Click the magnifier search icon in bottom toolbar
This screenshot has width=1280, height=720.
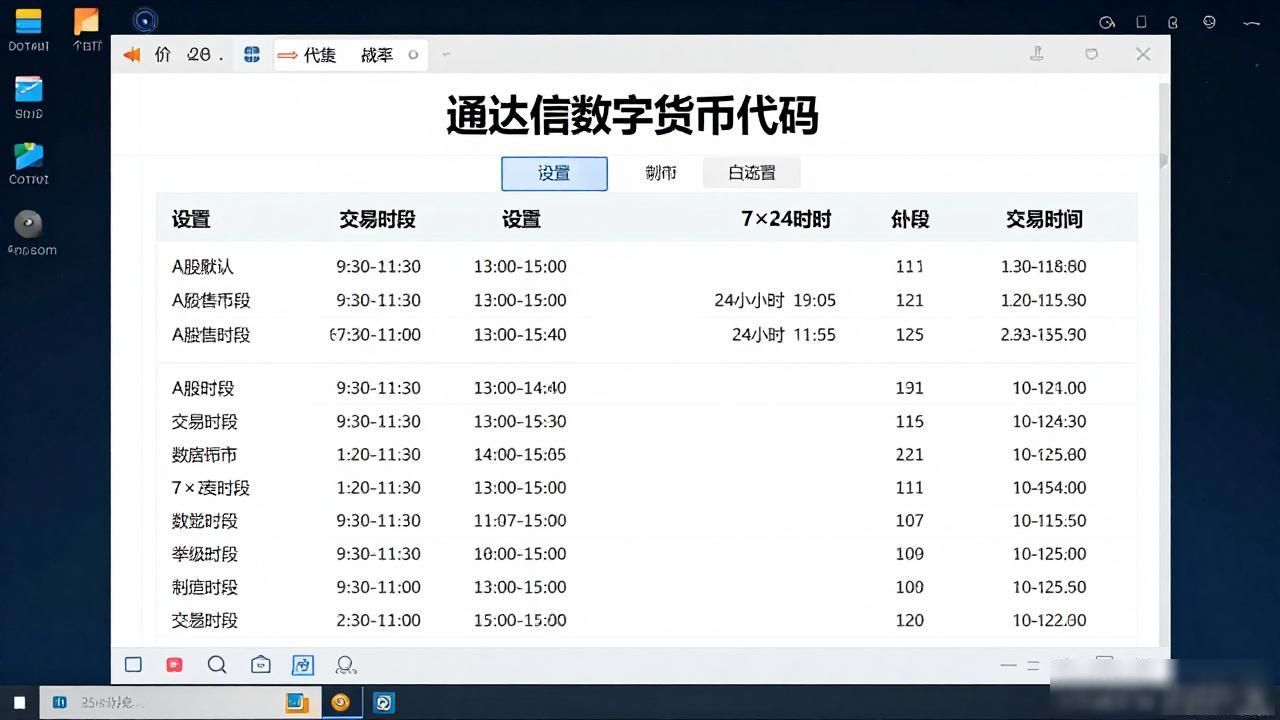217,665
